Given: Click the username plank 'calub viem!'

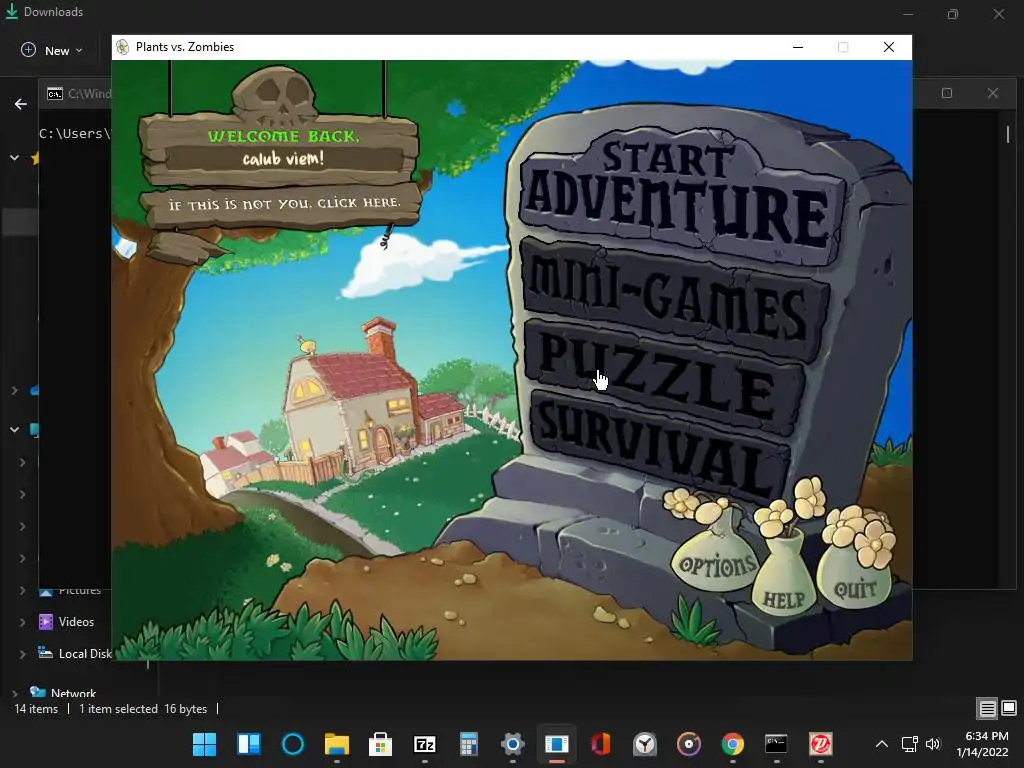Looking at the screenshot, I should pos(283,159).
